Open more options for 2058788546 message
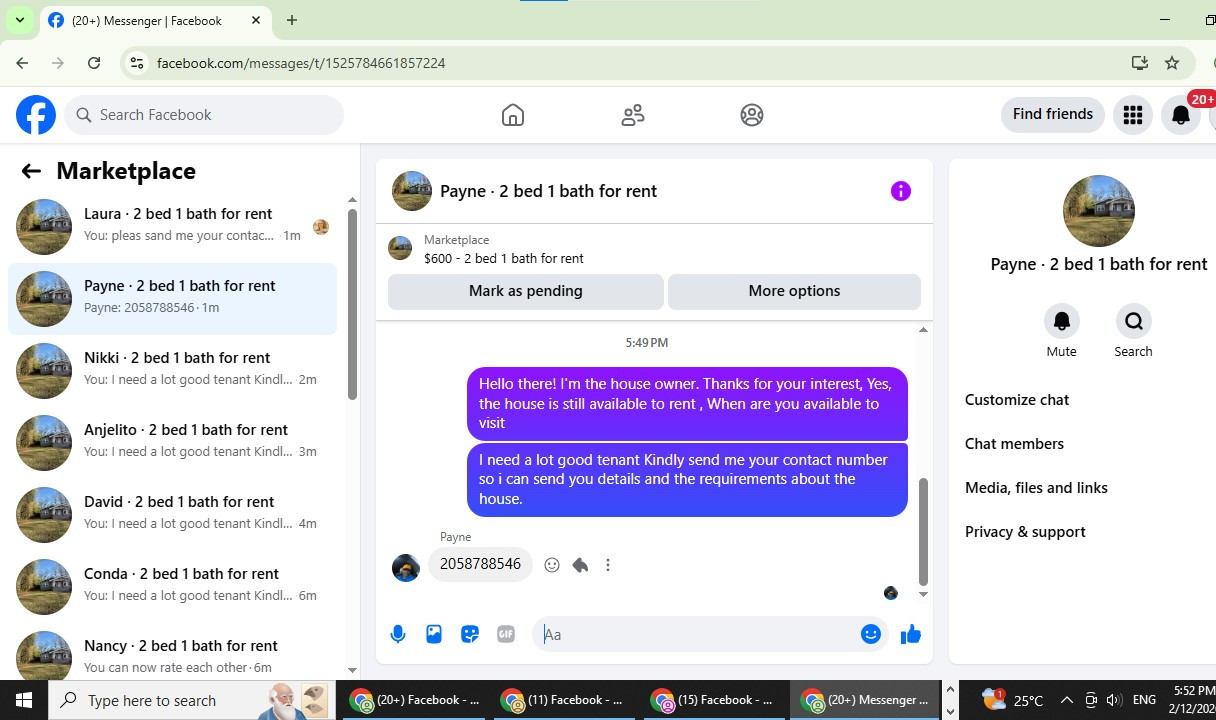Image resolution: width=1216 pixels, height=720 pixels. [x=608, y=565]
